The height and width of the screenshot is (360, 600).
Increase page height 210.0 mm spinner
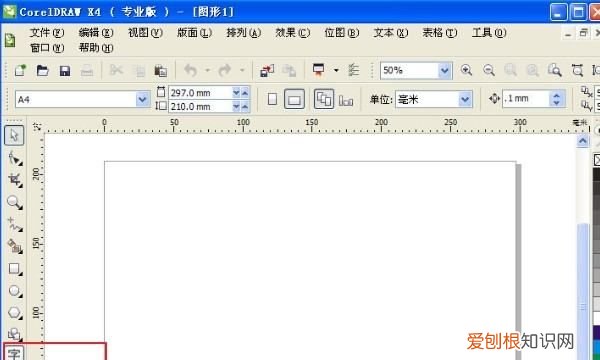245,106
